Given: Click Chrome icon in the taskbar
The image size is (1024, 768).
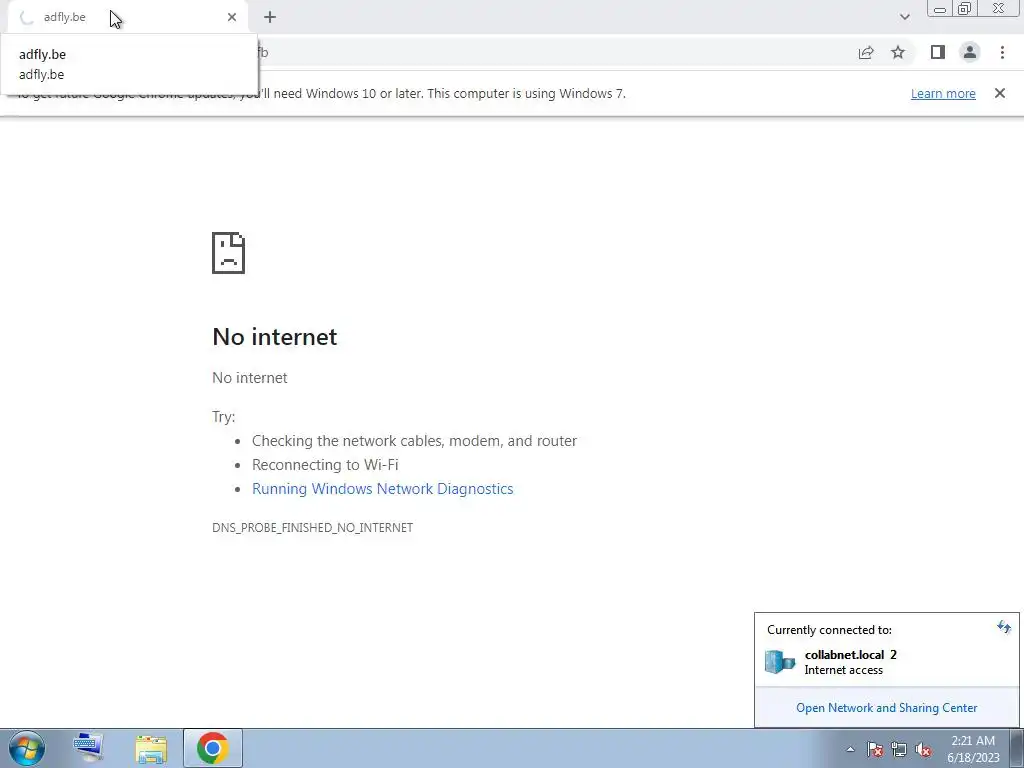Looking at the screenshot, I should 212,748.
